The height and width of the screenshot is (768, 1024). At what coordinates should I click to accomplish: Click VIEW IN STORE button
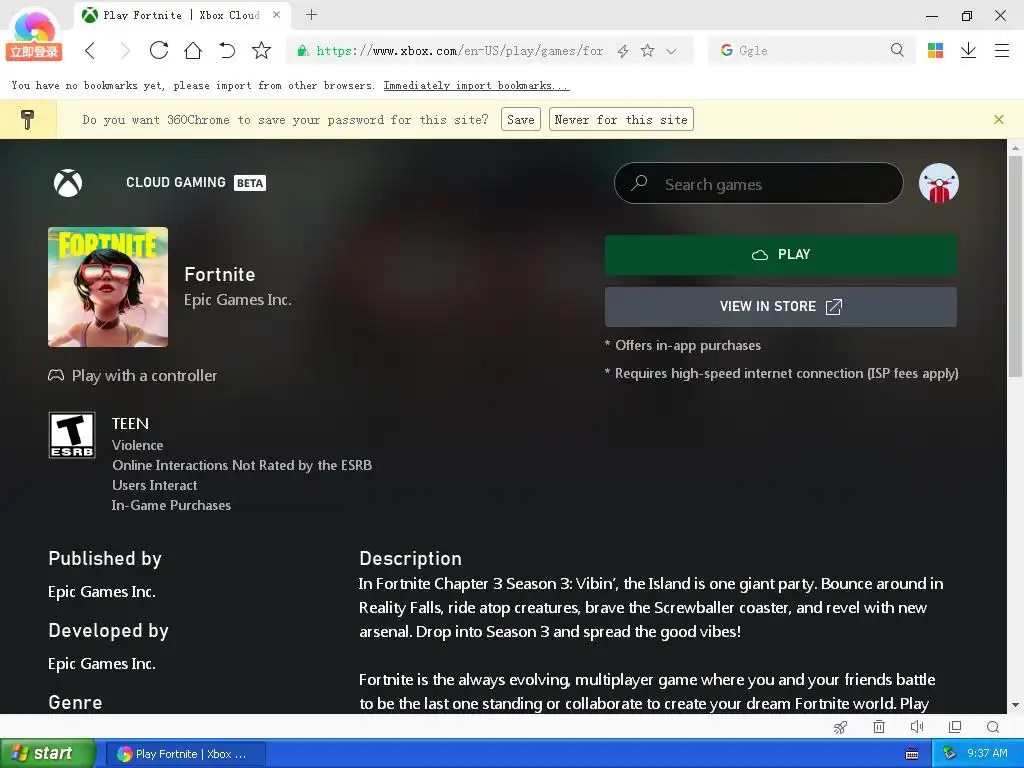(x=780, y=307)
